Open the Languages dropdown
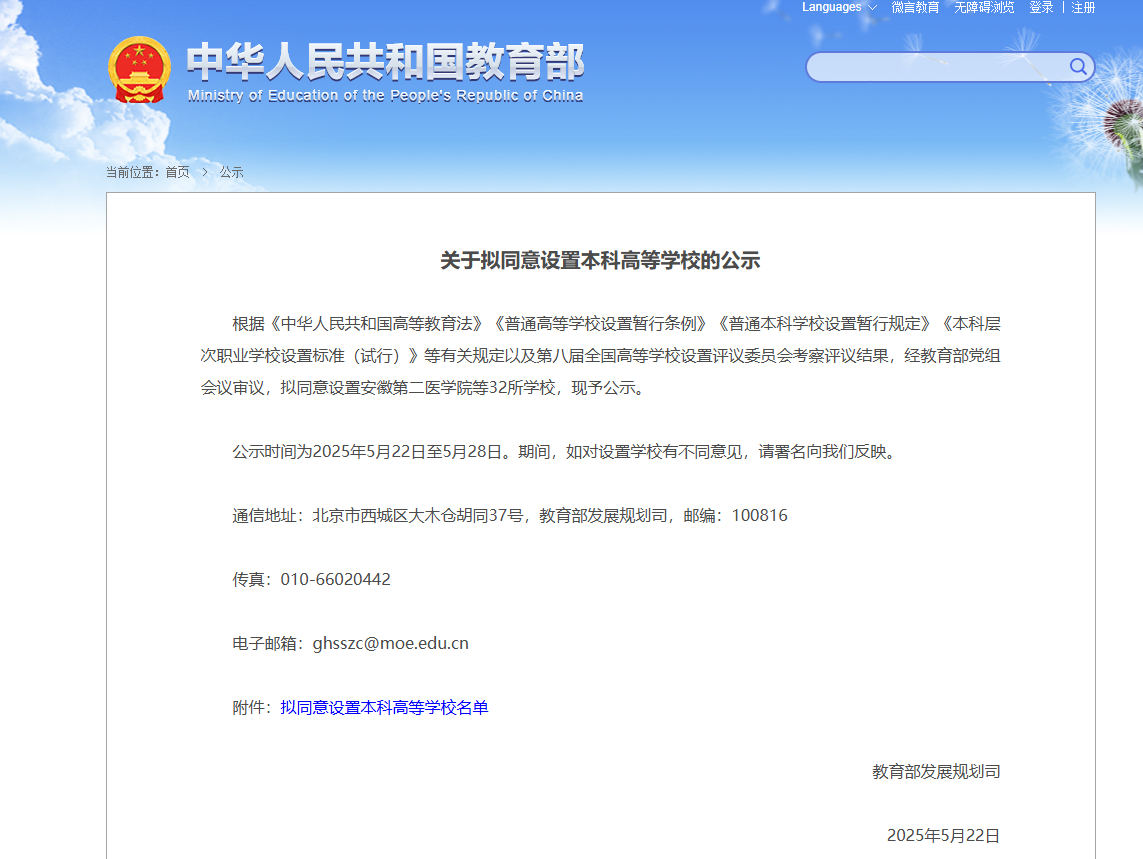1143x859 pixels. pyautogui.click(x=839, y=7)
